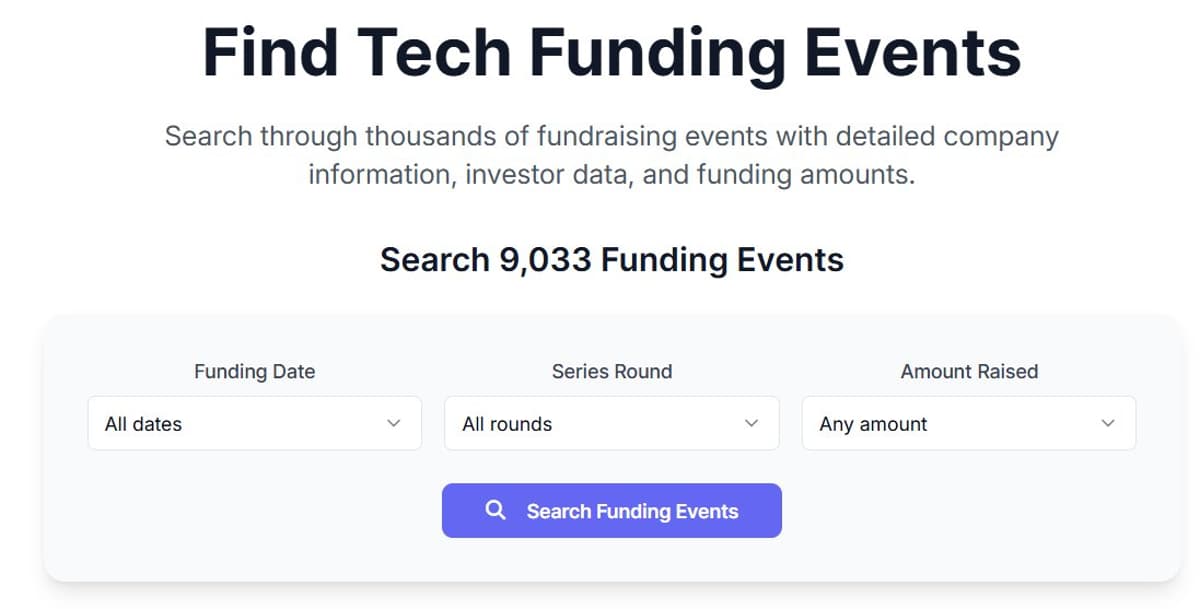Image resolution: width=1200 pixels, height=609 pixels.
Task: Click the chevron on the Series Round dropdown
Action: click(x=751, y=423)
